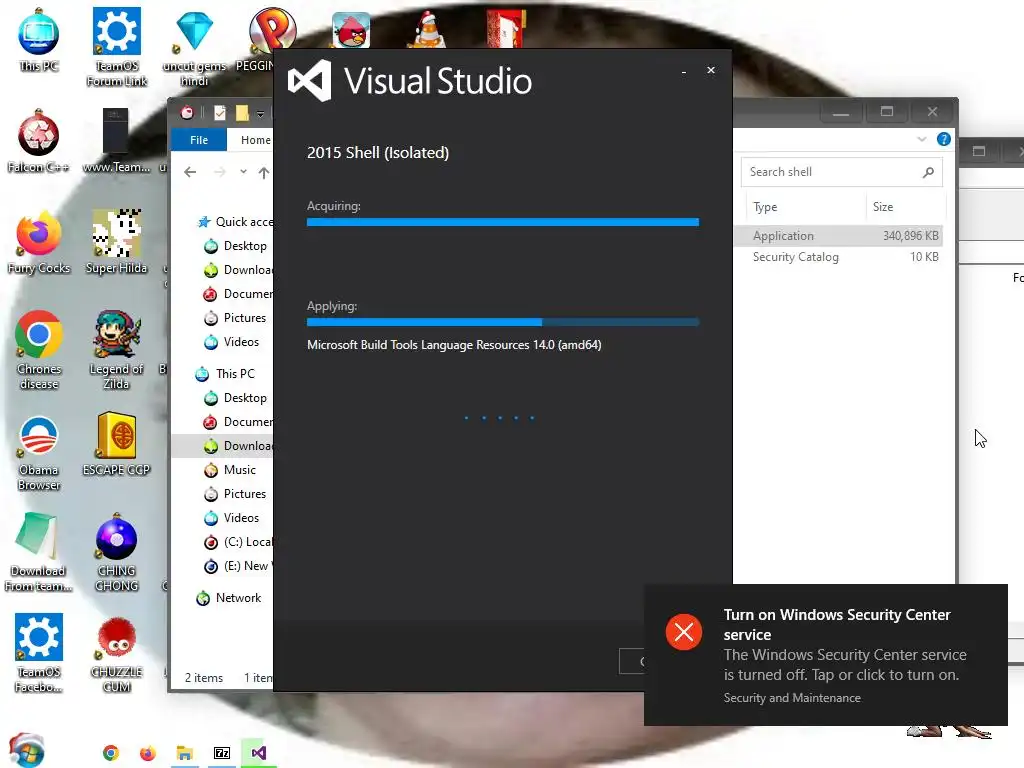Click the Applying progress bar
Image resolution: width=1024 pixels, height=768 pixels.
tap(503, 322)
